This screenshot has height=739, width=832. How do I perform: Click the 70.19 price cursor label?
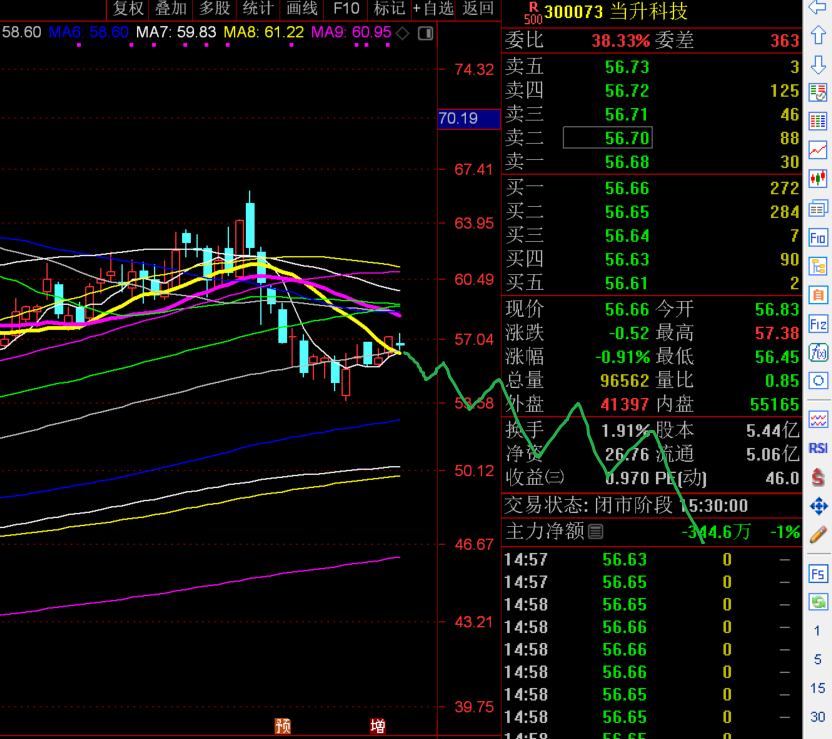469,118
